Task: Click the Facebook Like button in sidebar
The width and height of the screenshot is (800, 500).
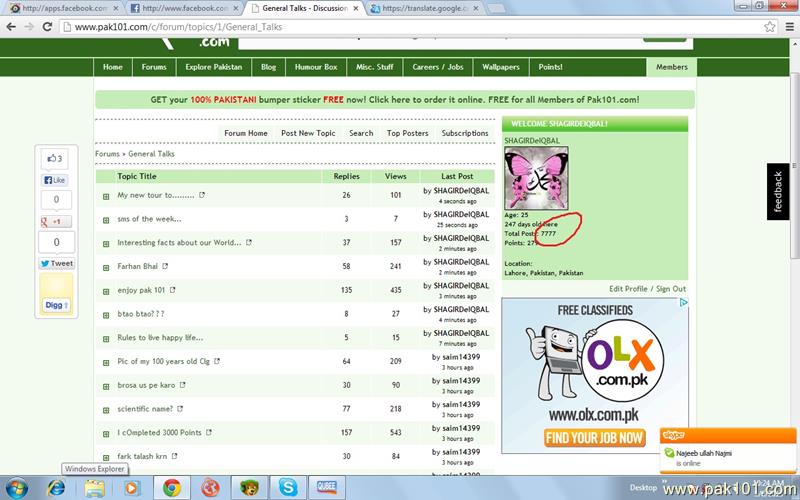Action: (56, 180)
